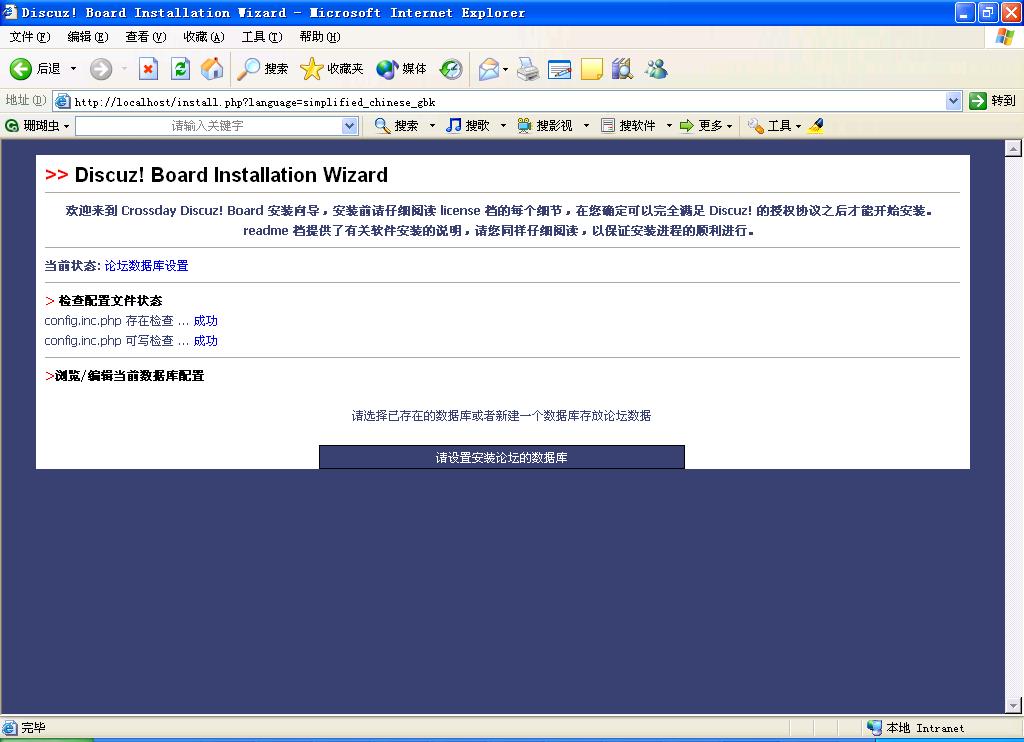Click the 请设置安装论坛的数据库 button
The image size is (1024, 742).
pyautogui.click(x=502, y=457)
